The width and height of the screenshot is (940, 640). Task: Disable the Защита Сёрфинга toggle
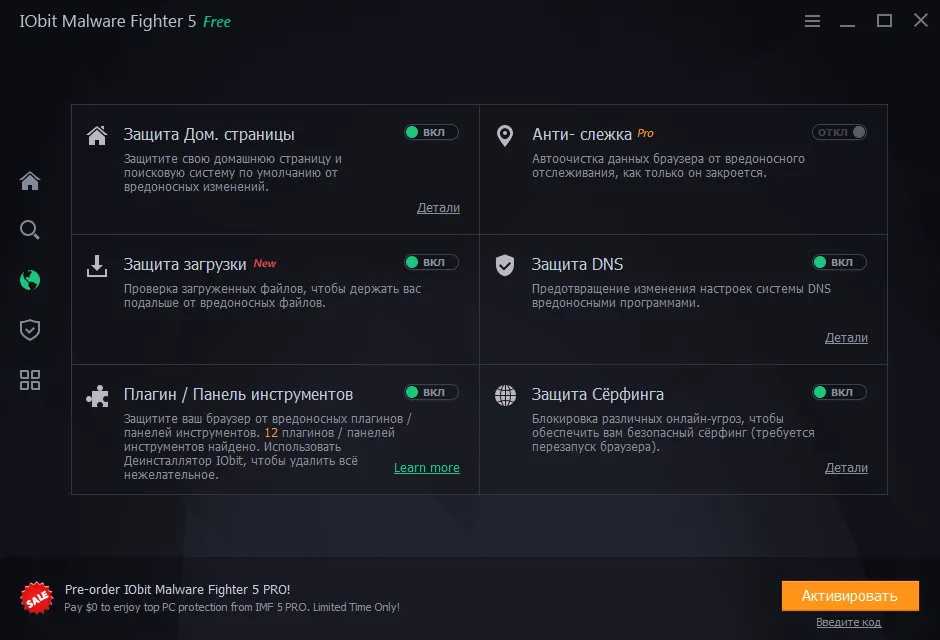[x=839, y=392]
